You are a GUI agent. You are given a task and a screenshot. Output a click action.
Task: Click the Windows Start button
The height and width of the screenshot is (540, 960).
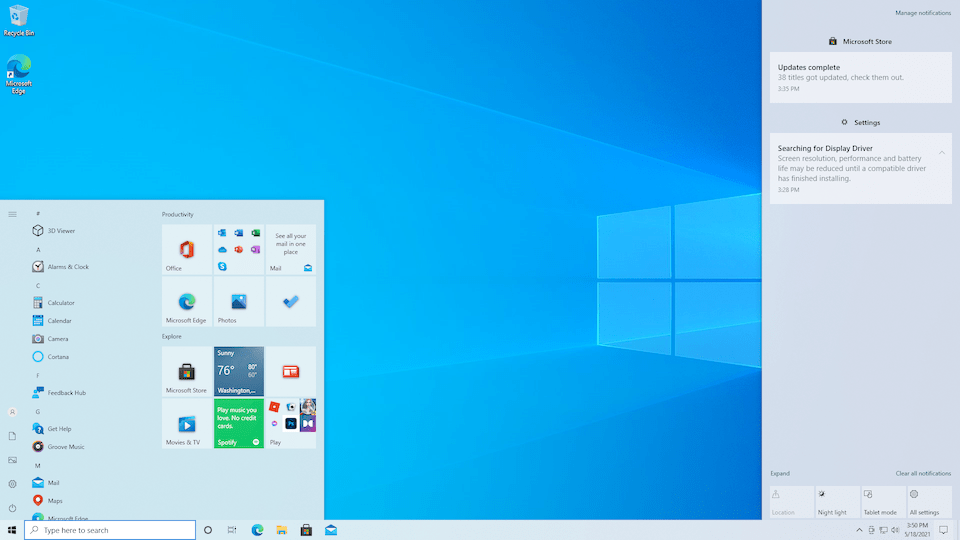click(x=12, y=530)
